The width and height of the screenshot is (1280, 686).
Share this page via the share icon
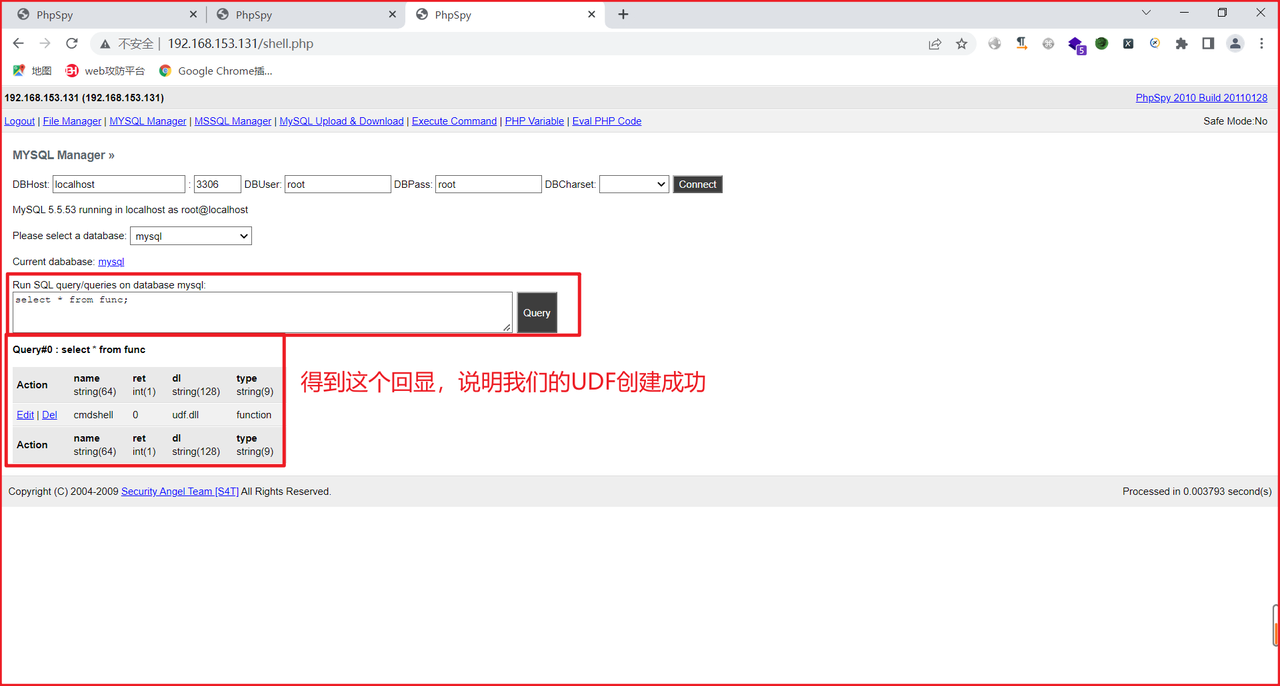[x=935, y=44]
